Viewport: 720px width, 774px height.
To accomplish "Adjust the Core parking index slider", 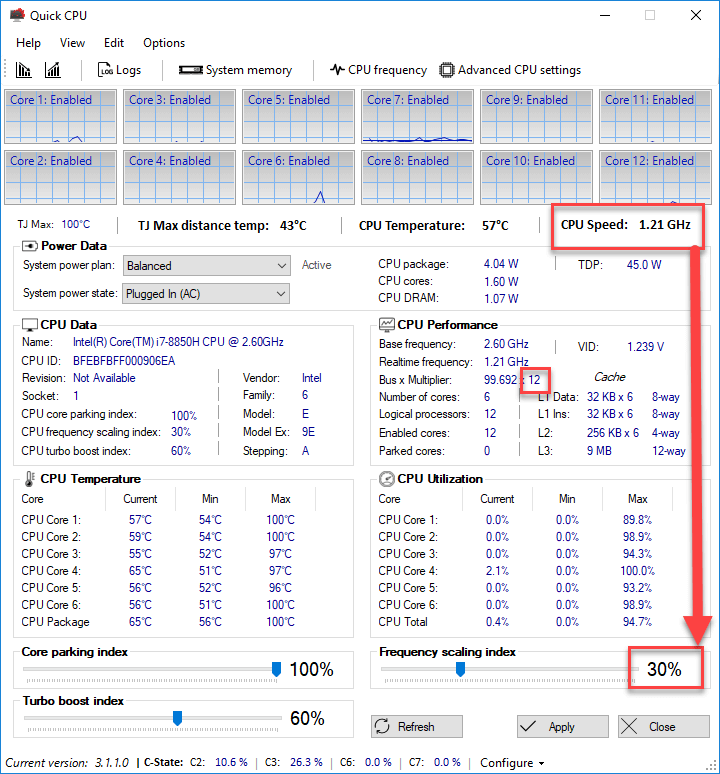I will [276, 669].
